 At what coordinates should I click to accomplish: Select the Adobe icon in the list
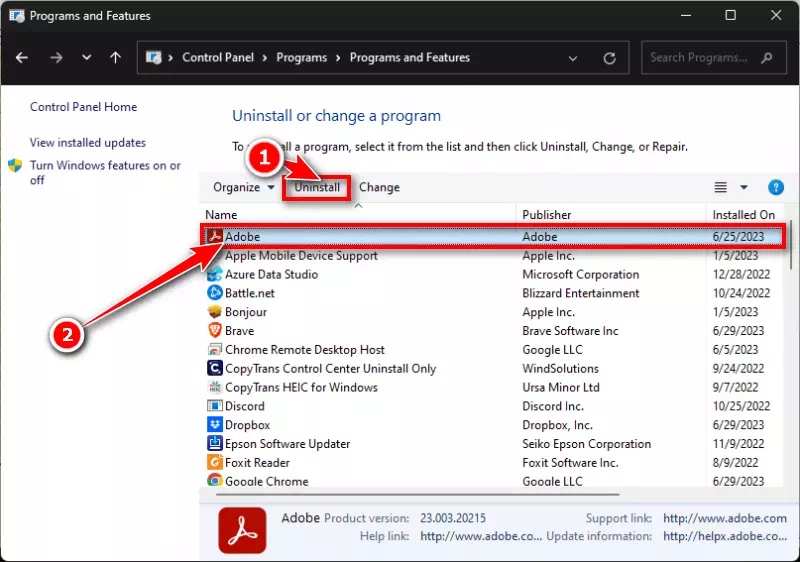215,236
